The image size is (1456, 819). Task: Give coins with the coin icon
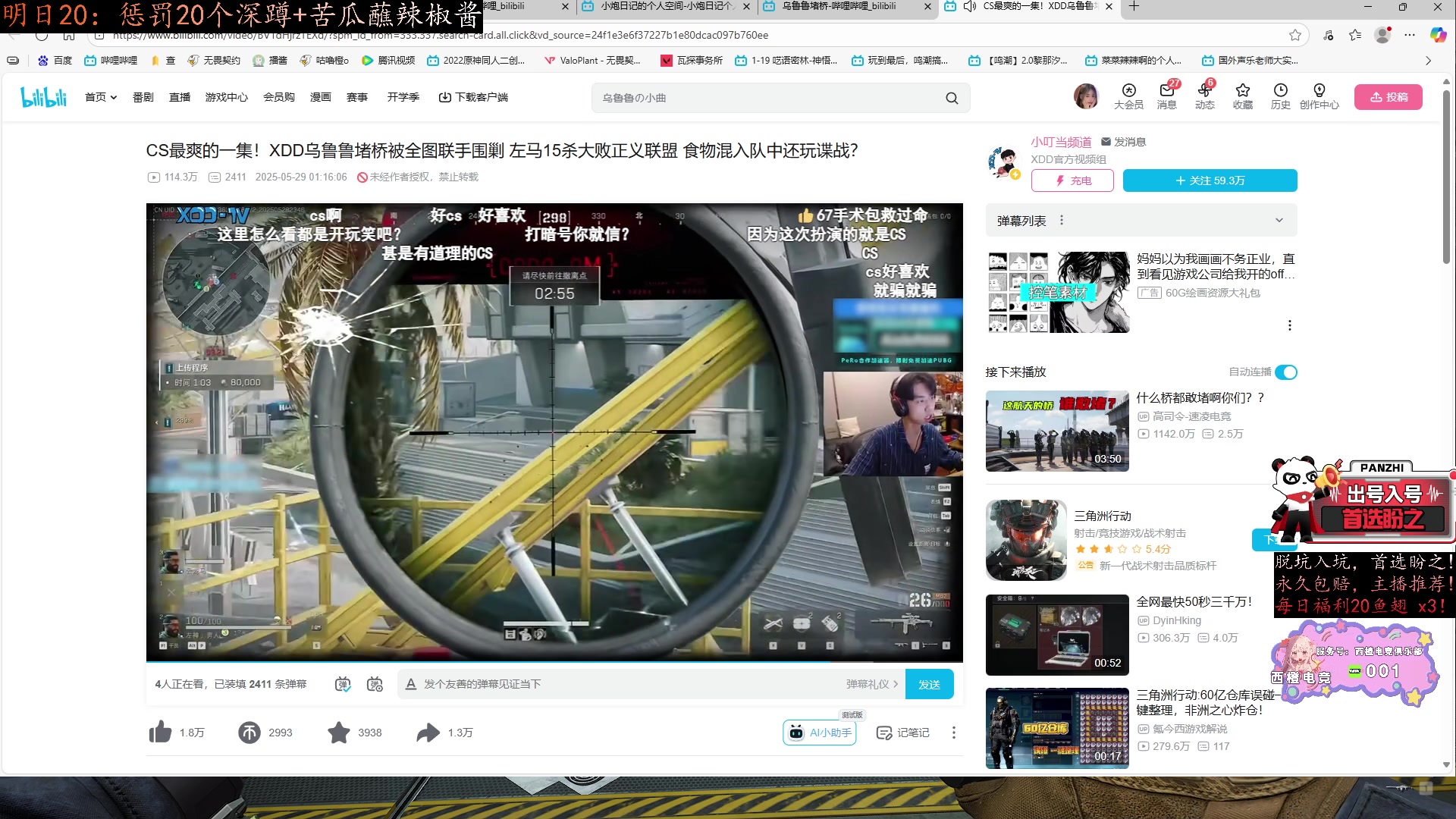[249, 732]
